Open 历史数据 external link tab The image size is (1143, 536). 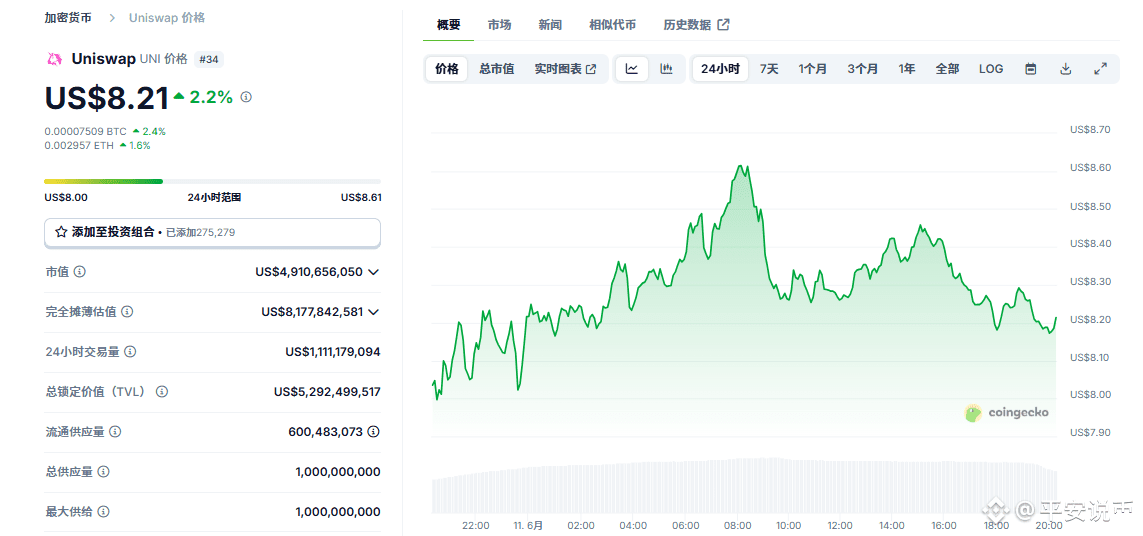pyautogui.click(x=696, y=25)
